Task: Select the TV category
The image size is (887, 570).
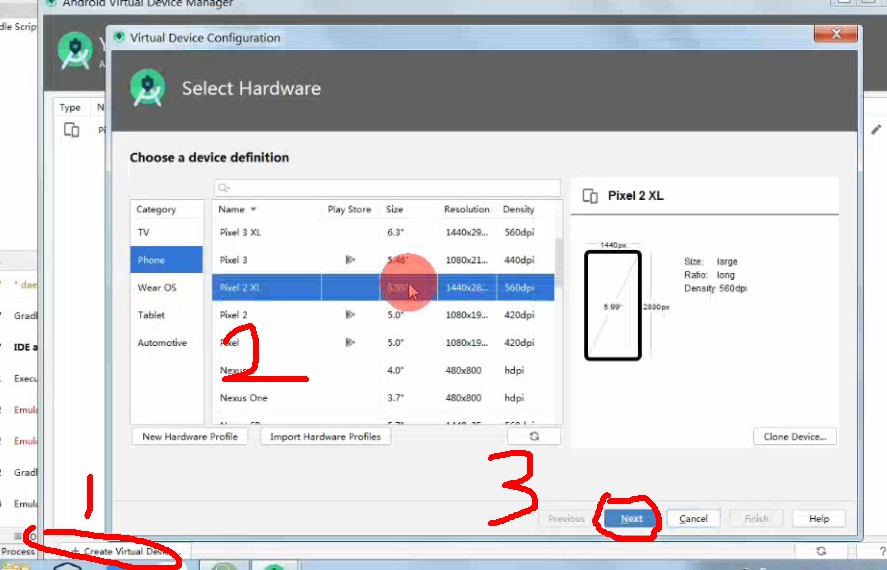Action: [x=166, y=232]
